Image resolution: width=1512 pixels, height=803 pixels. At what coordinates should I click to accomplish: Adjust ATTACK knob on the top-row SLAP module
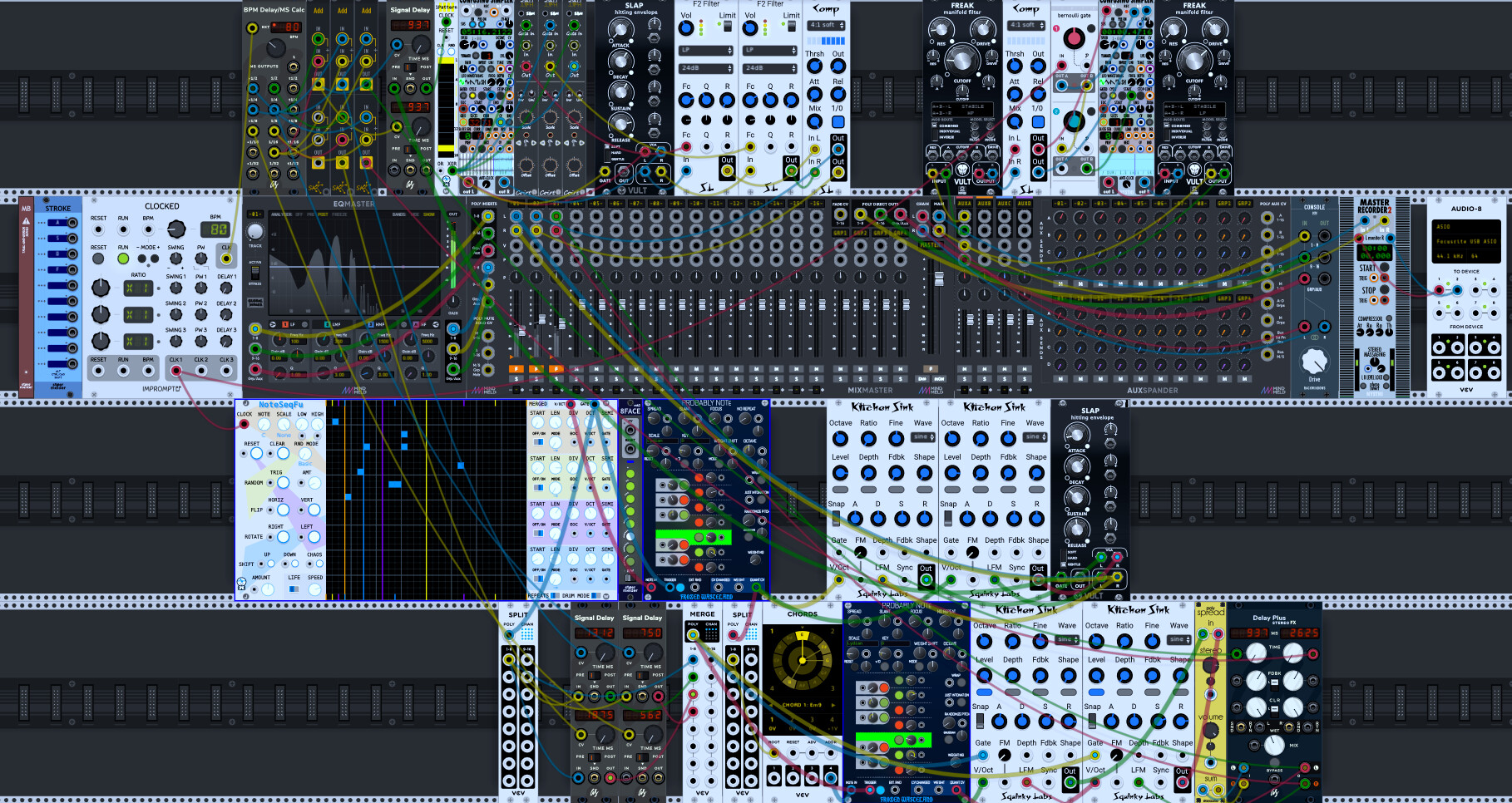(621, 30)
